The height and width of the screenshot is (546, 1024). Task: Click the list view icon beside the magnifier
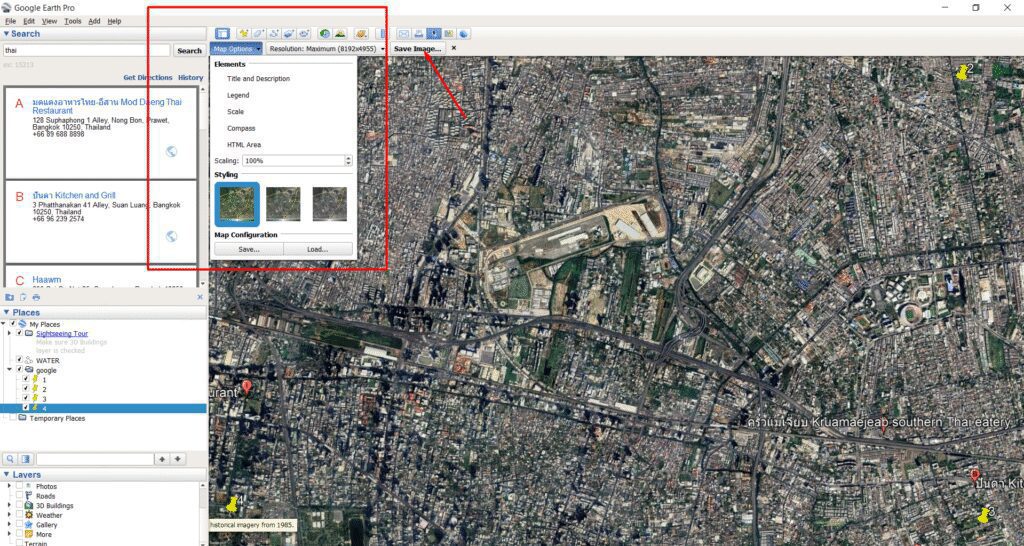pyautogui.click(x=26, y=459)
